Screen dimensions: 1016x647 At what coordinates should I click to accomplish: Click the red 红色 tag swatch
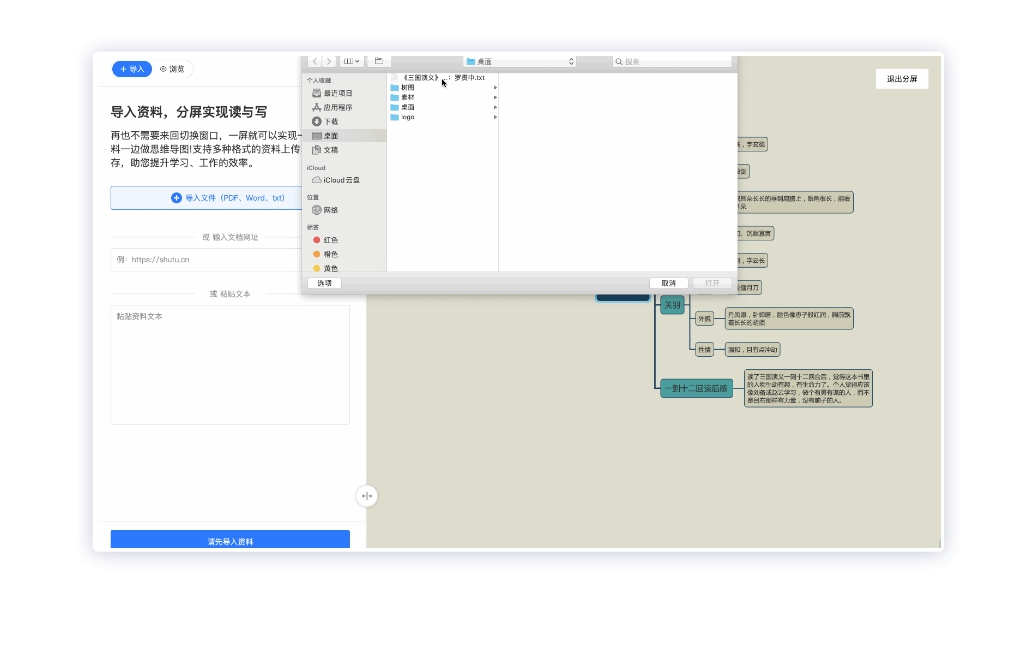pos(317,240)
